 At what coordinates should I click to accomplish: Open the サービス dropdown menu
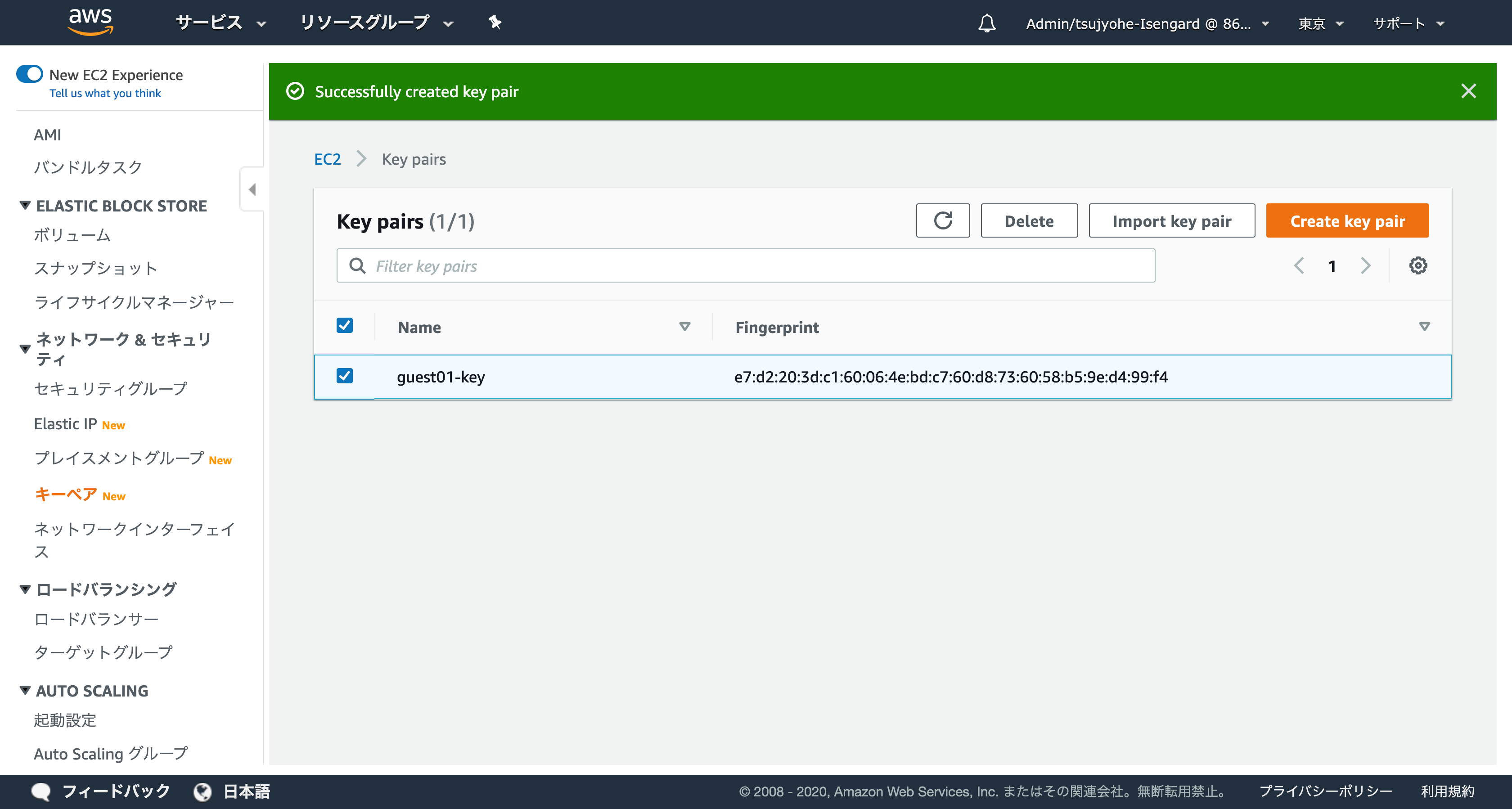point(220,23)
